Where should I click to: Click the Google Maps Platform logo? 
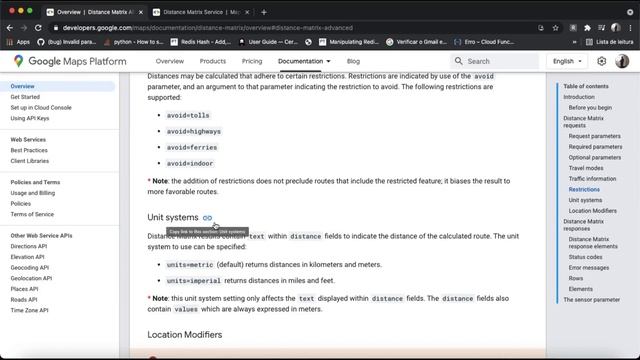pyautogui.click(x=70, y=61)
